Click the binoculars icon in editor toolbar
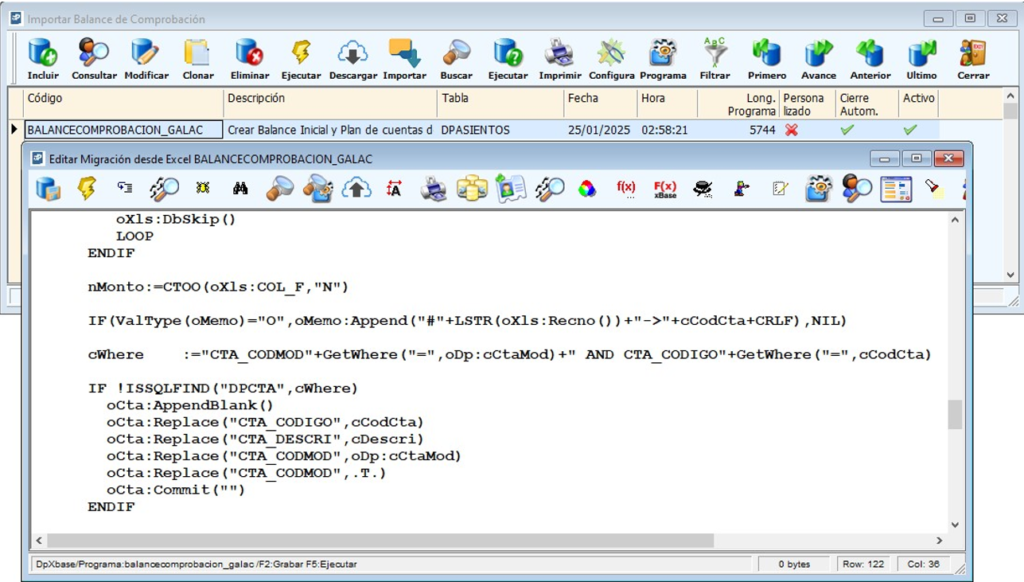The image size is (1024, 582). [240, 188]
